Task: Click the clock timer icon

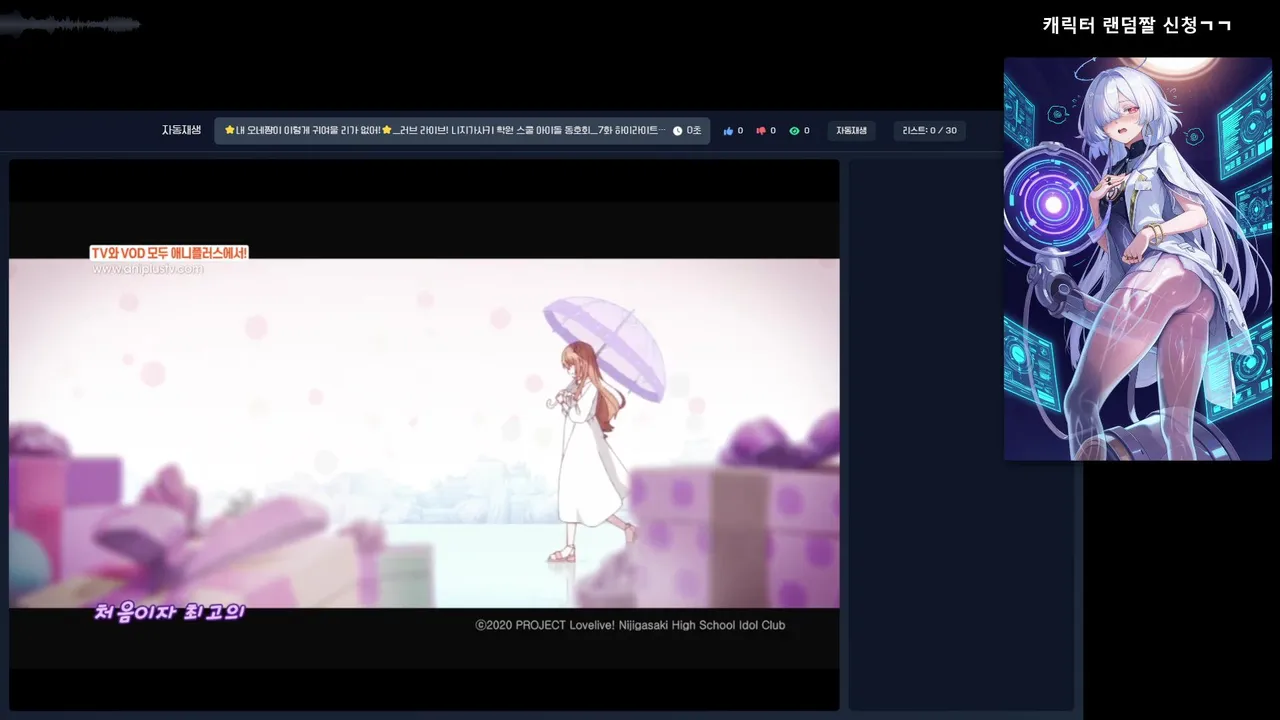Action: pos(677,131)
